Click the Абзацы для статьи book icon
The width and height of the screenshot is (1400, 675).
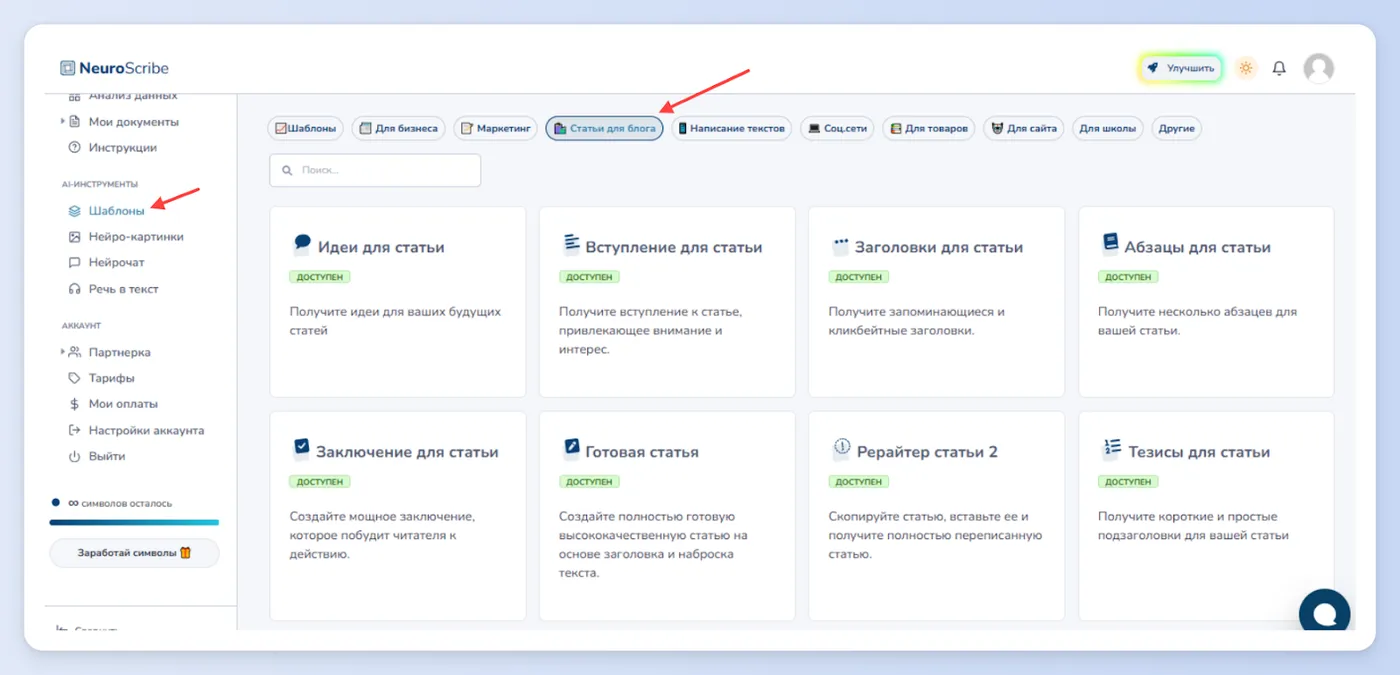pos(1110,244)
